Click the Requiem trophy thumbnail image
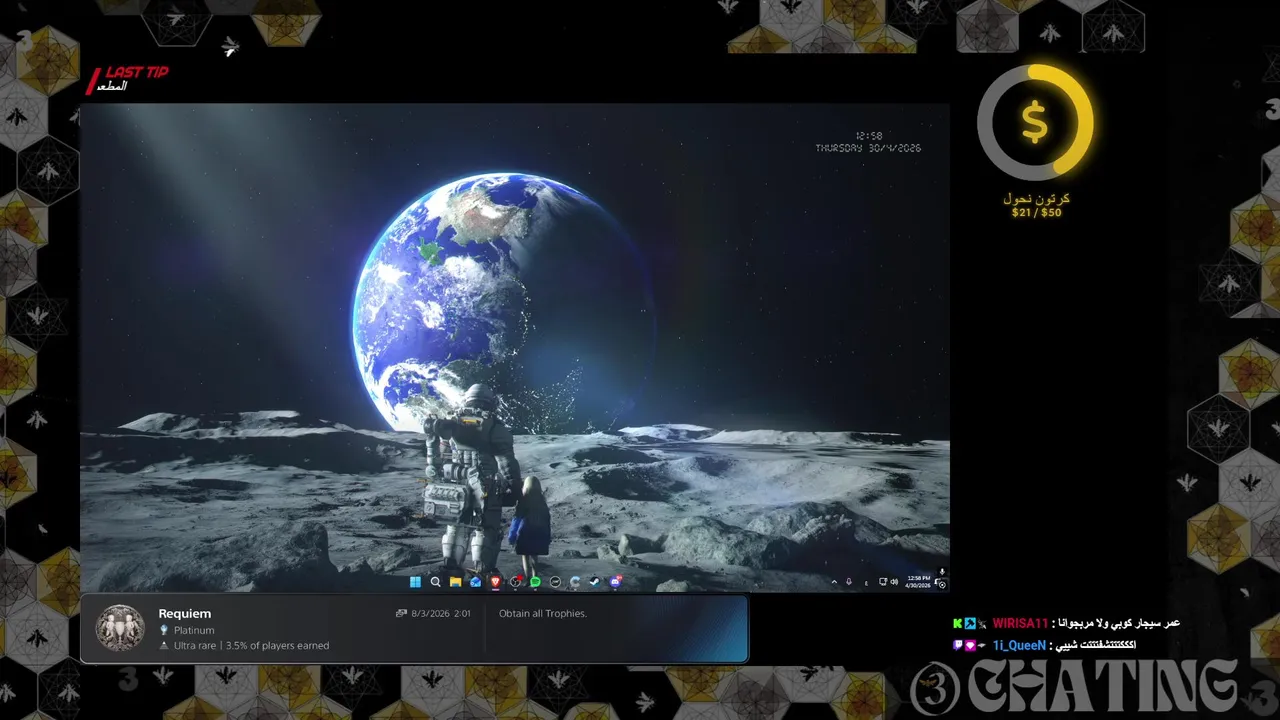1280x720 pixels. coord(120,628)
